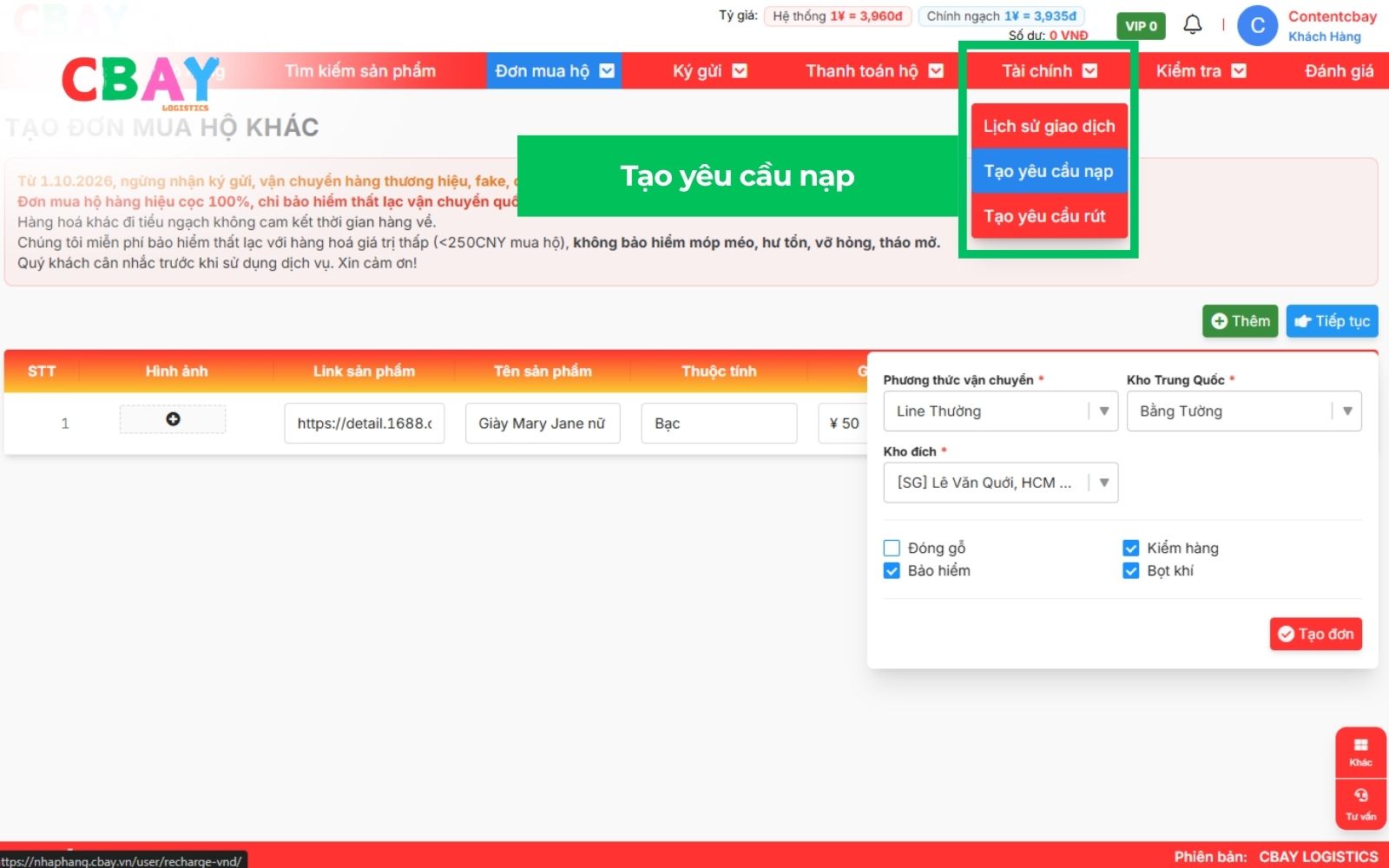Open the notification bell

tap(1193, 24)
